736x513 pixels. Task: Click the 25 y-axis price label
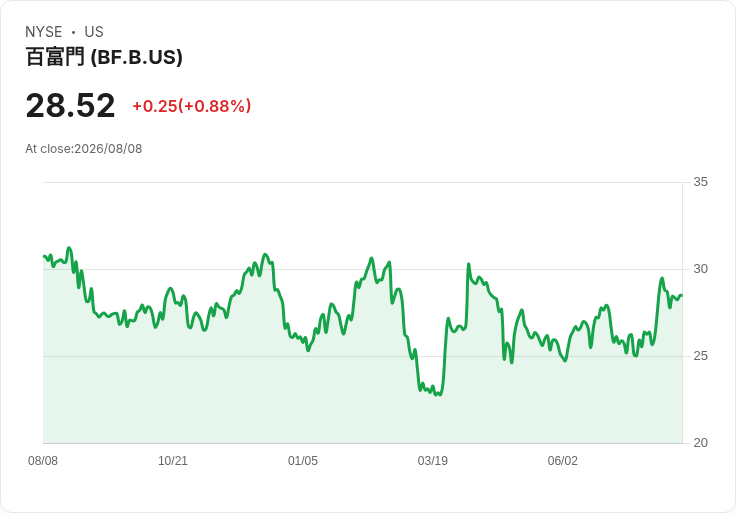tap(700, 356)
